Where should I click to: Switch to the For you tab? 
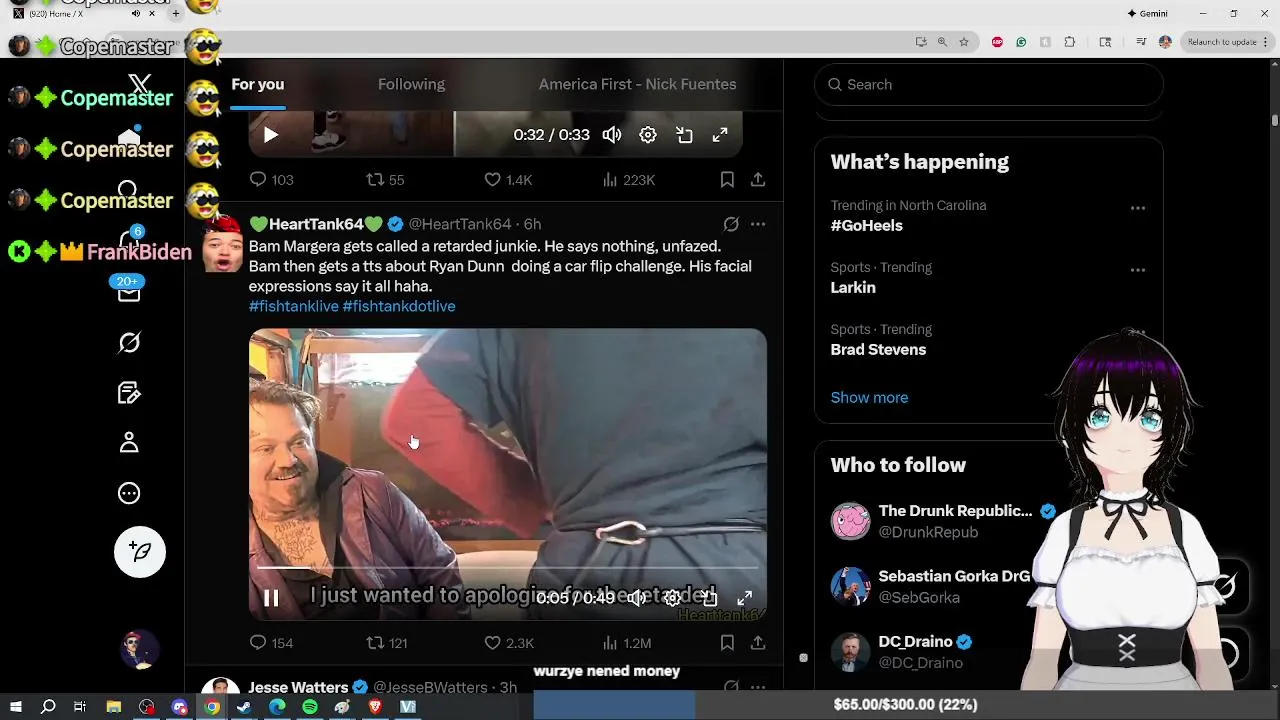pyautogui.click(x=258, y=85)
